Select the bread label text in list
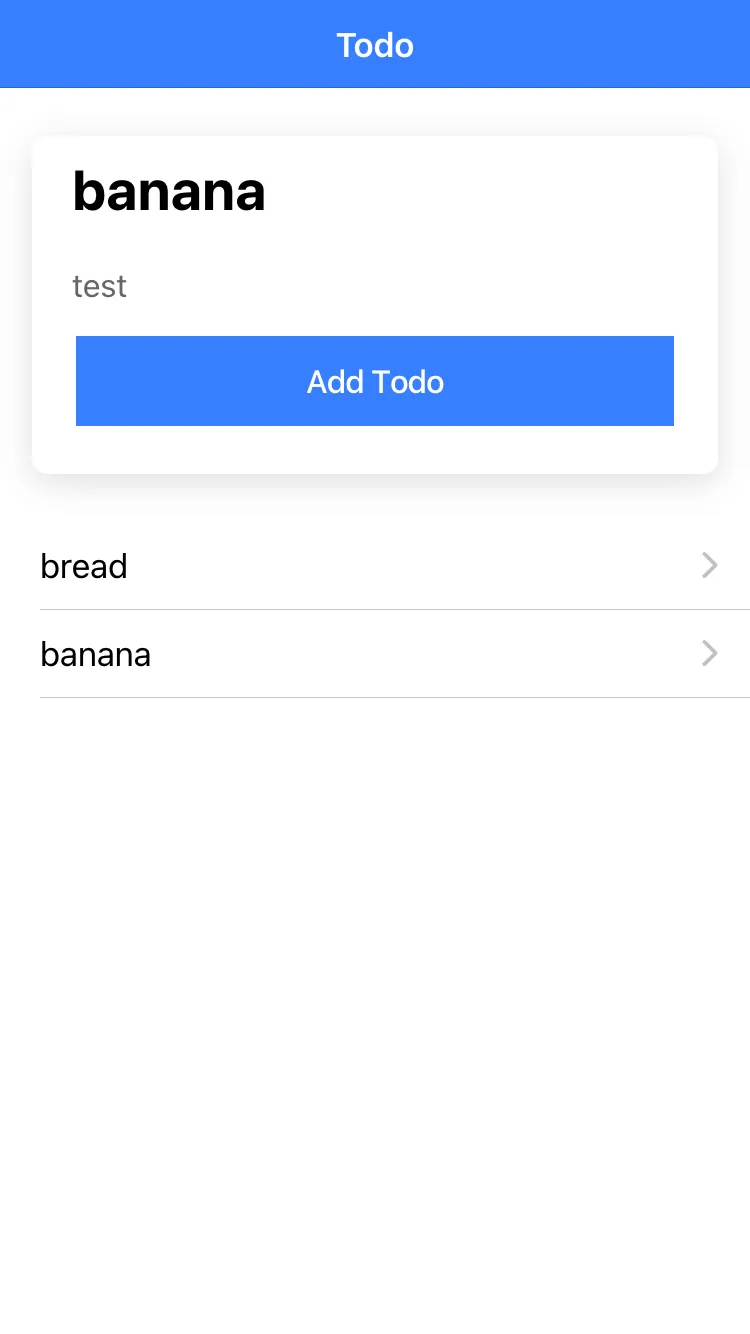 point(84,566)
